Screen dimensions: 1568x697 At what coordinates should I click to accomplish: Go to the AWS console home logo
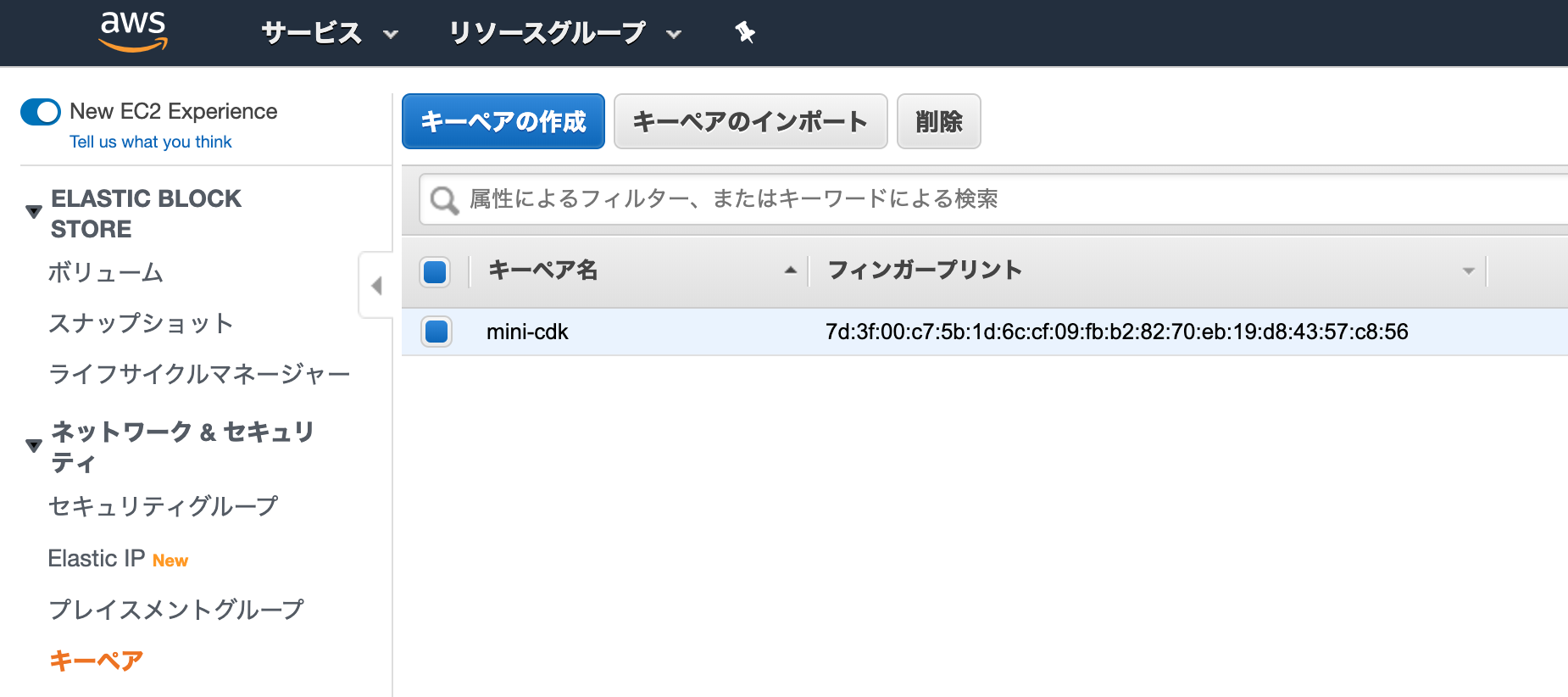(133, 31)
